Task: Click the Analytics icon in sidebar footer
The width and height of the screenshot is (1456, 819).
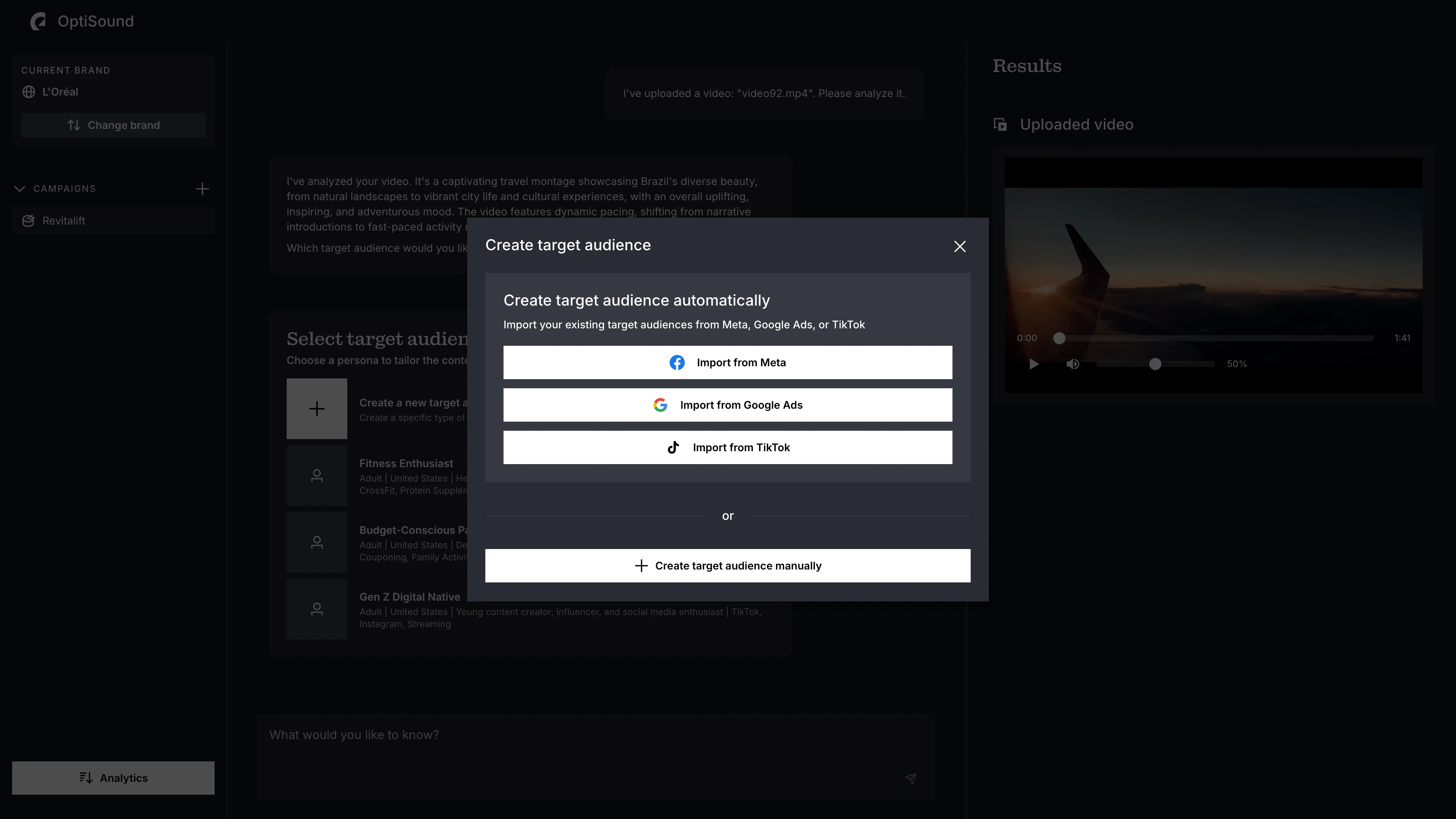Action: (x=85, y=778)
